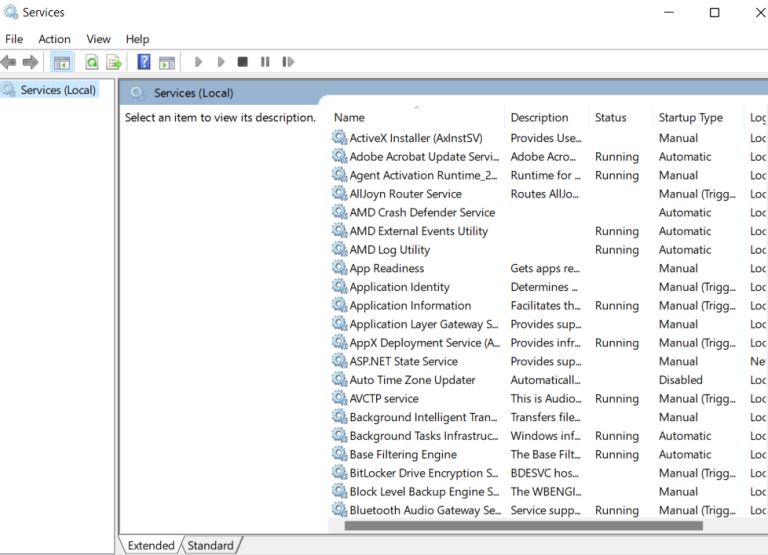Switch to the Standard tab
The width and height of the screenshot is (768, 555).
[x=211, y=545]
